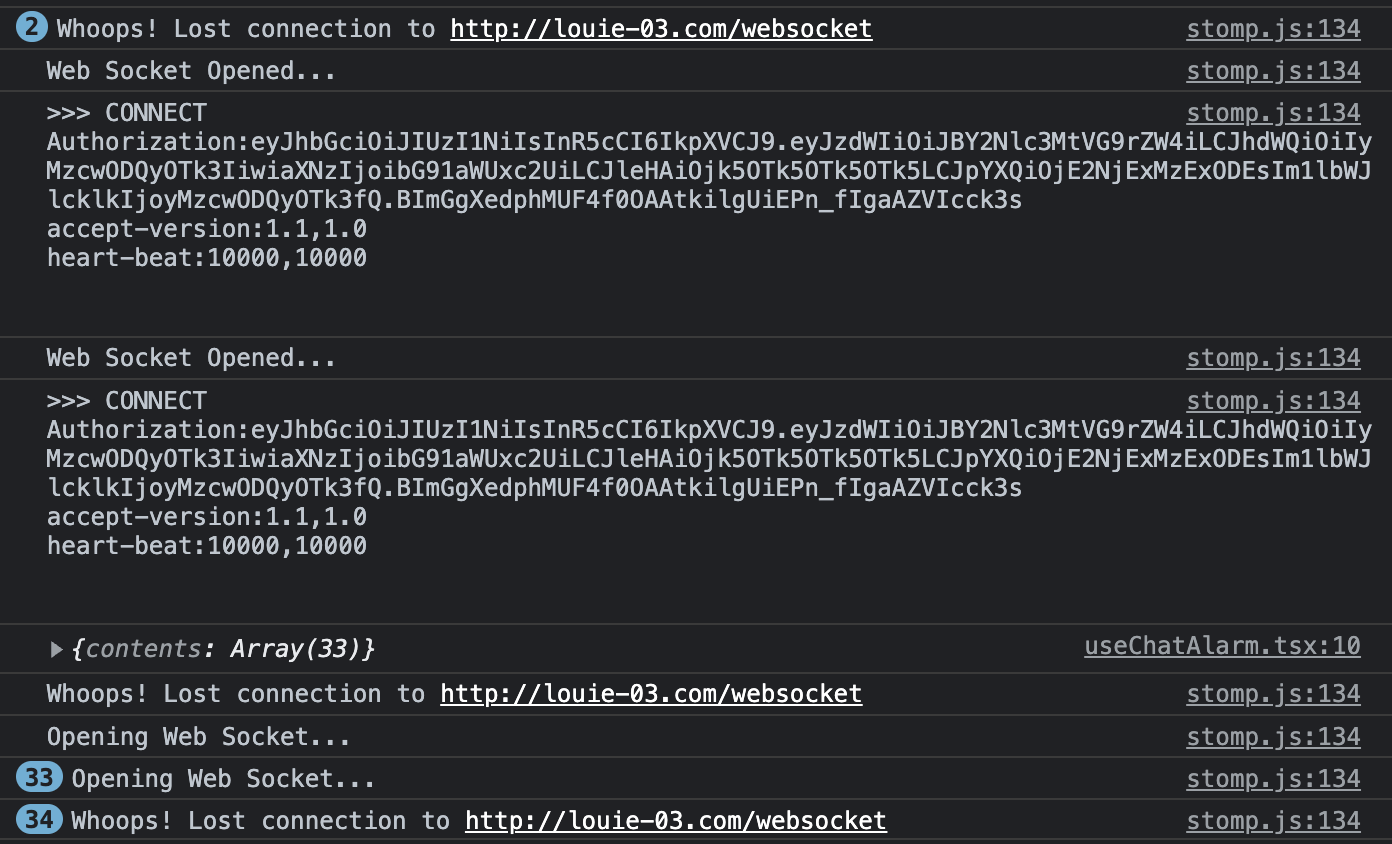Click the repeat count badge showing 34

[x=39, y=821]
